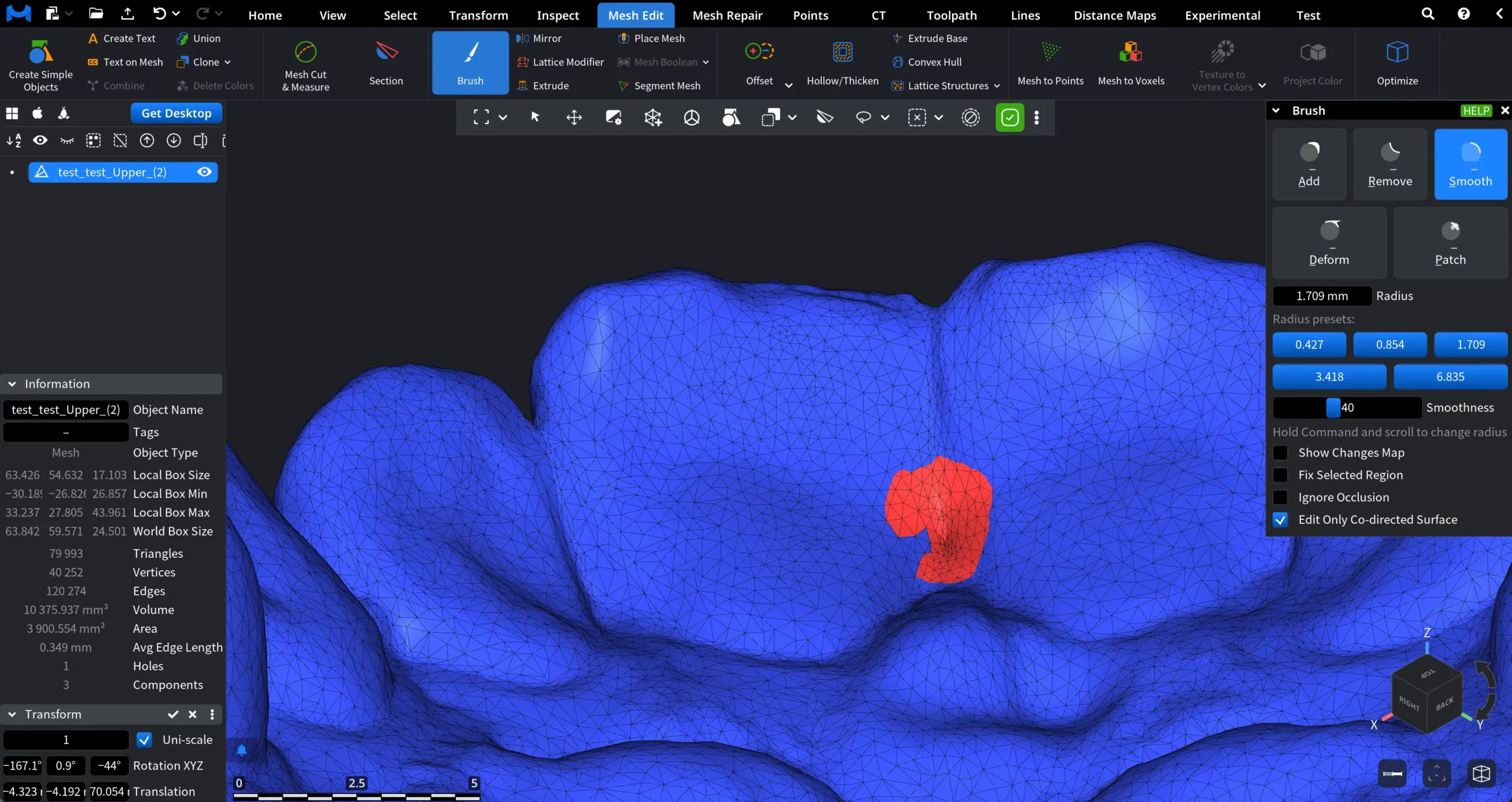Screen dimensions: 1512x802
Task: Select the Mirror tool
Action: [546, 38]
